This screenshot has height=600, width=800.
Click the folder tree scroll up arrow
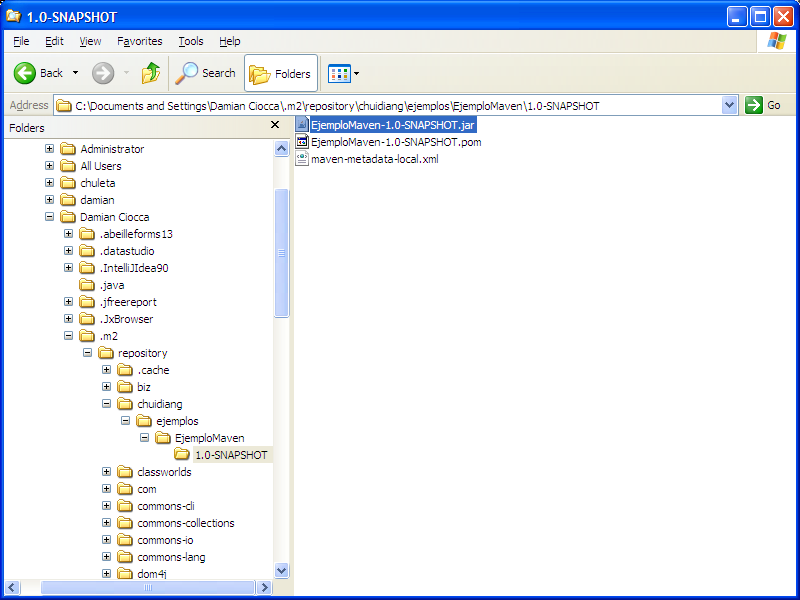point(281,148)
